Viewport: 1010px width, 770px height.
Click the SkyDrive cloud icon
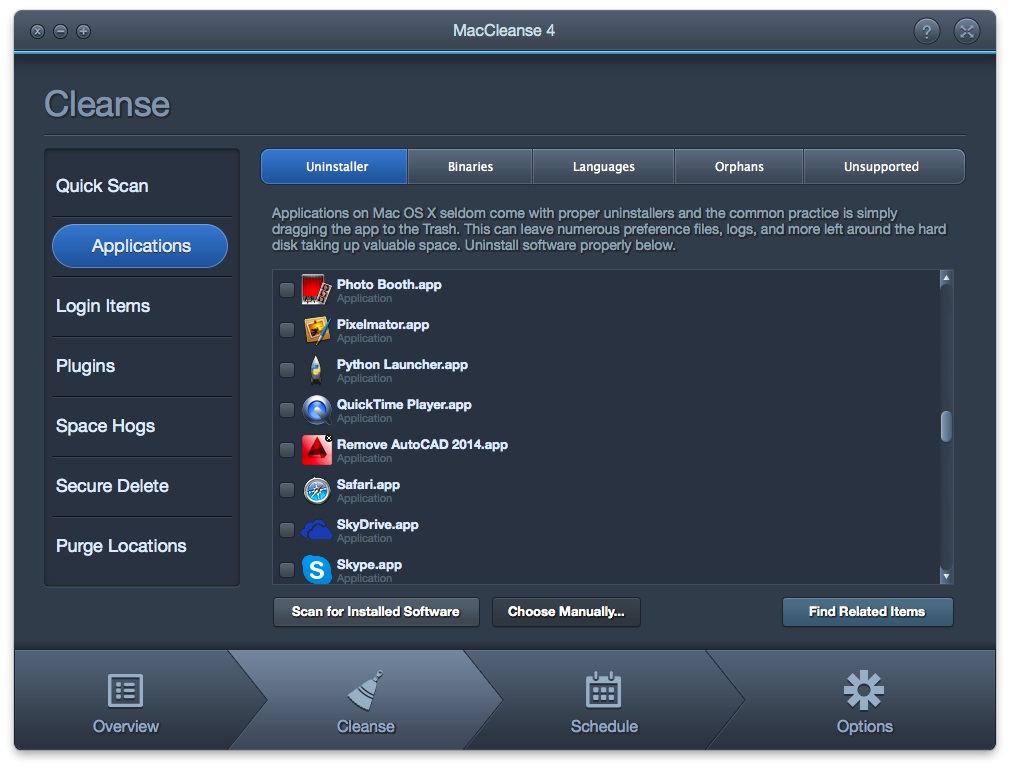pyautogui.click(x=317, y=530)
